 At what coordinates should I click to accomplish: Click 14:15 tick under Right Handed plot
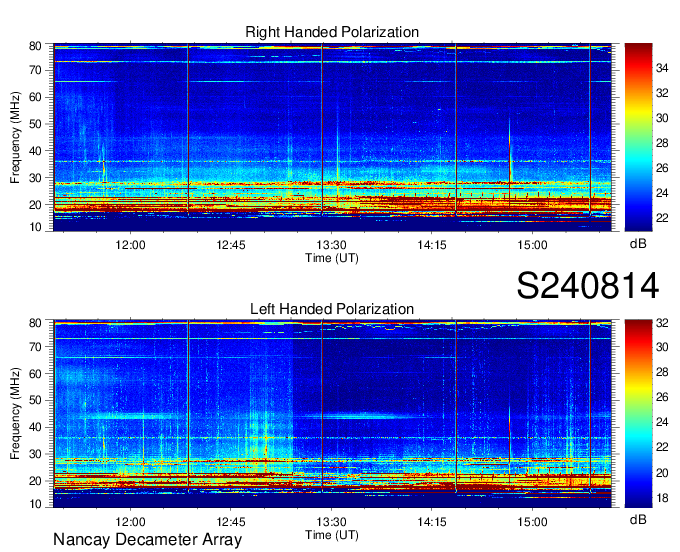[x=432, y=245]
